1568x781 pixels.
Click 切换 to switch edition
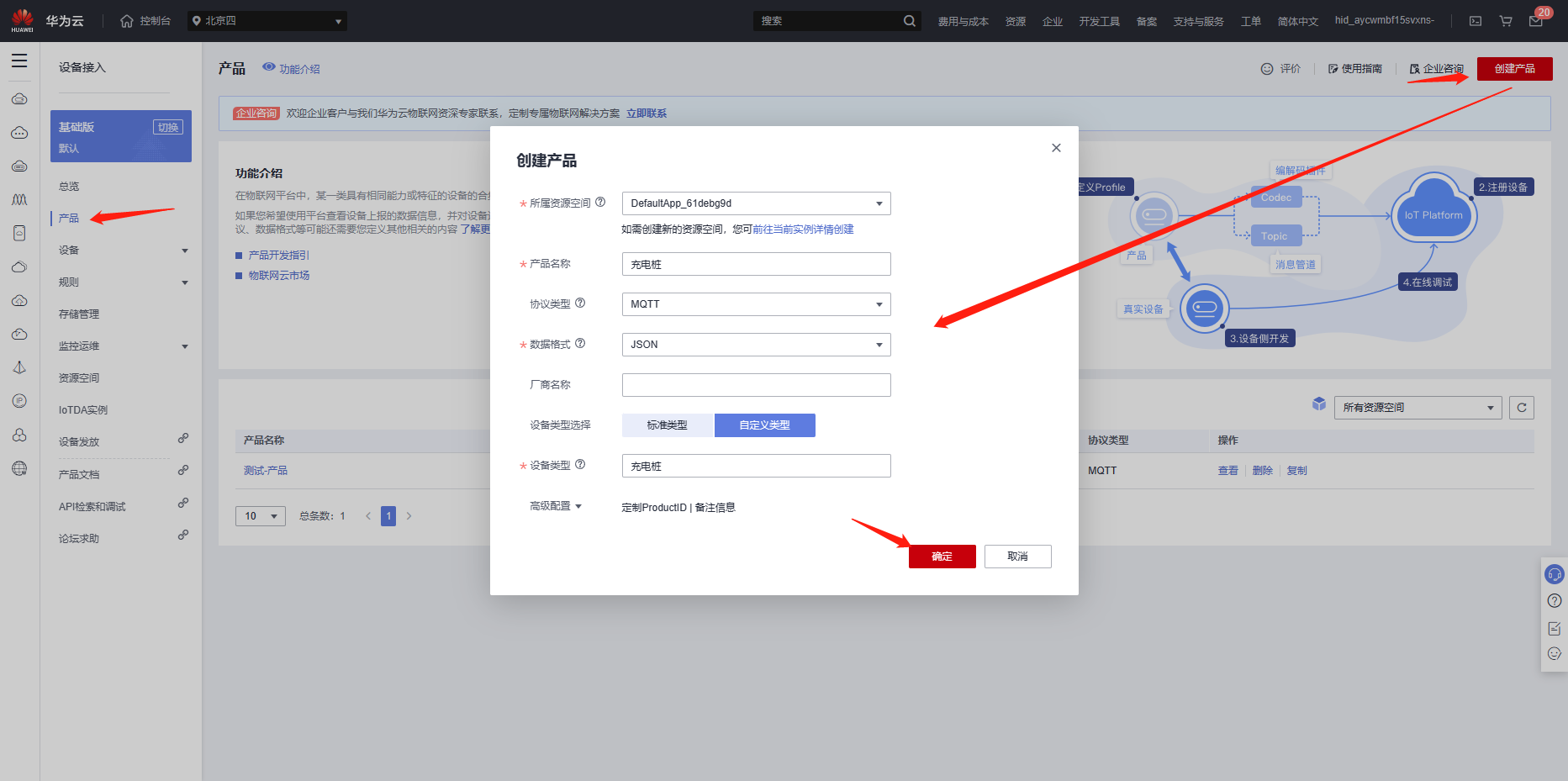[168, 127]
